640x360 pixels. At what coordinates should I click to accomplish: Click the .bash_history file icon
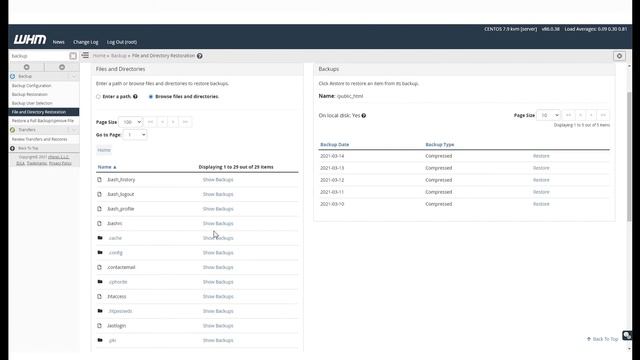(99, 180)
